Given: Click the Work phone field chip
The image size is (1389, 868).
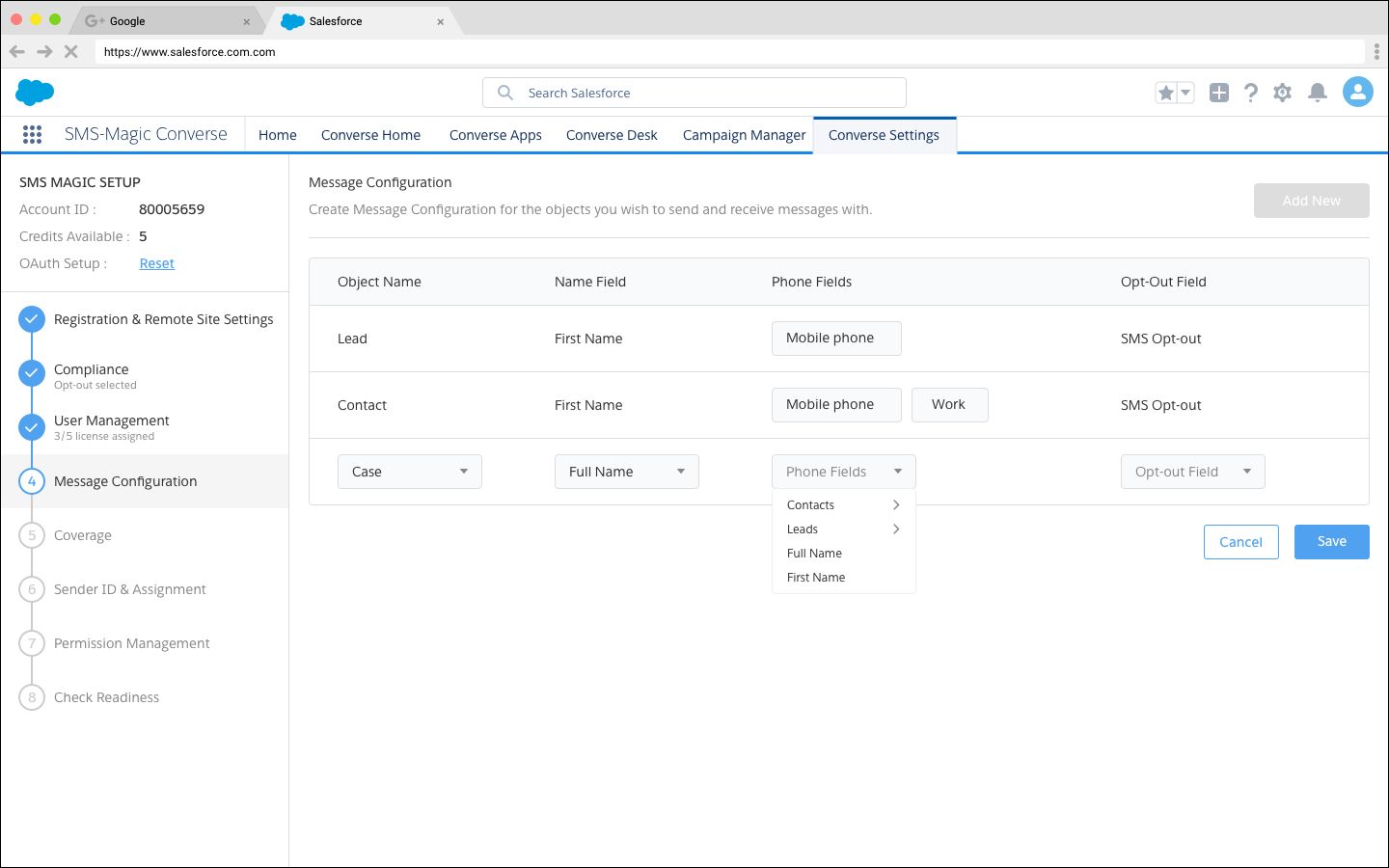Looking at the screenshot, I should pos(950,405).
